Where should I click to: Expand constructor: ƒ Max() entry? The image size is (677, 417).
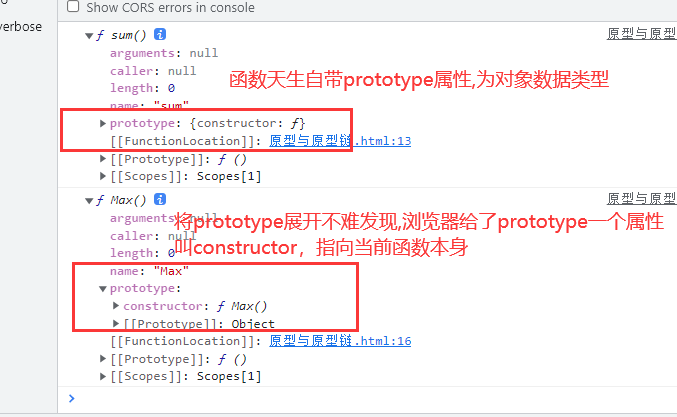[x=116, y=306]
